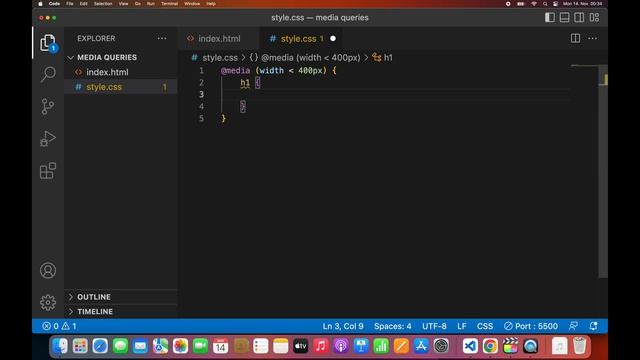Screen dimensions: 640x360
Task: Open Finder from the dock
Action: (60, 346)
